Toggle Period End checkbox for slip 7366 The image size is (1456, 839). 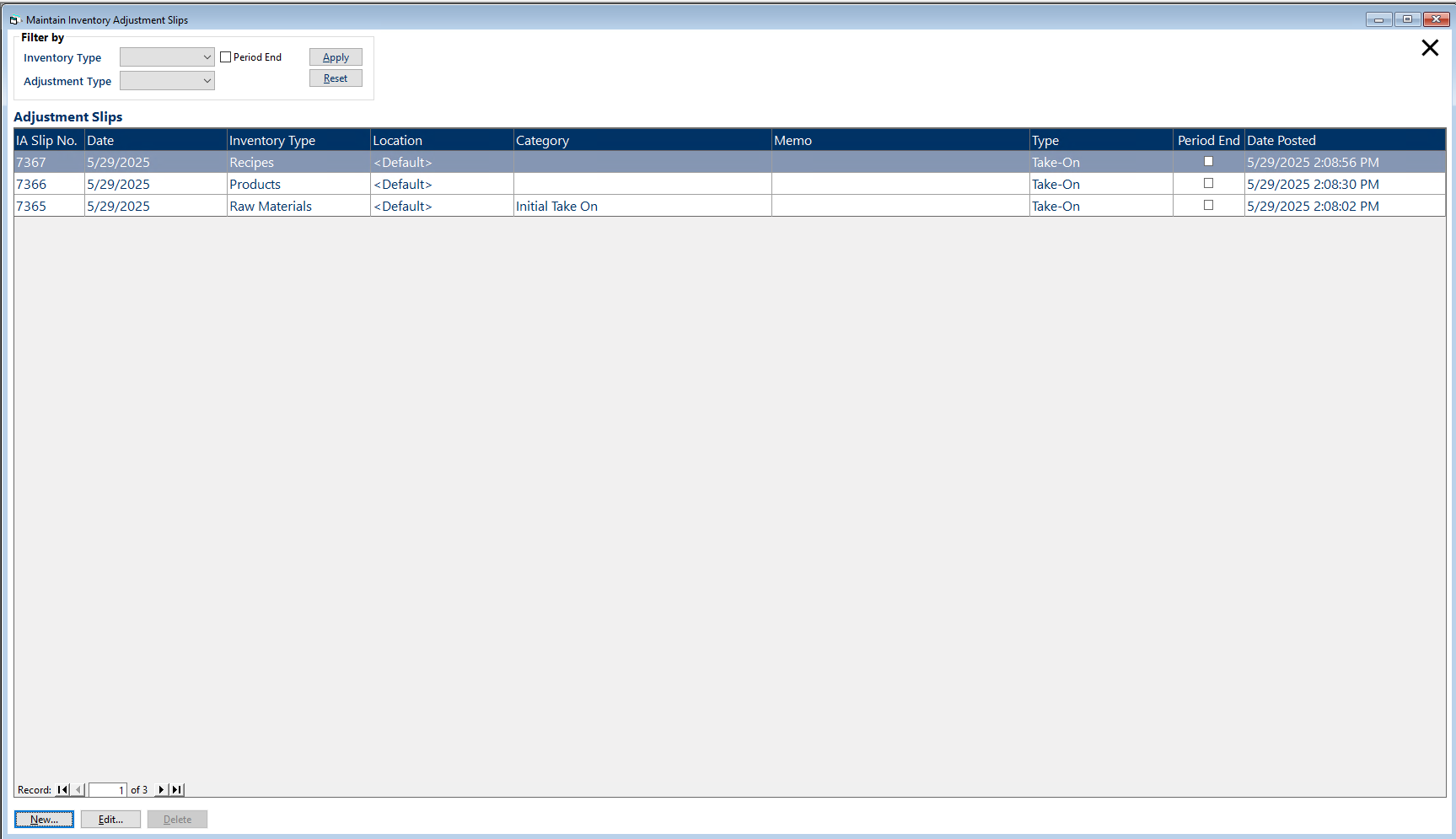1208,183
